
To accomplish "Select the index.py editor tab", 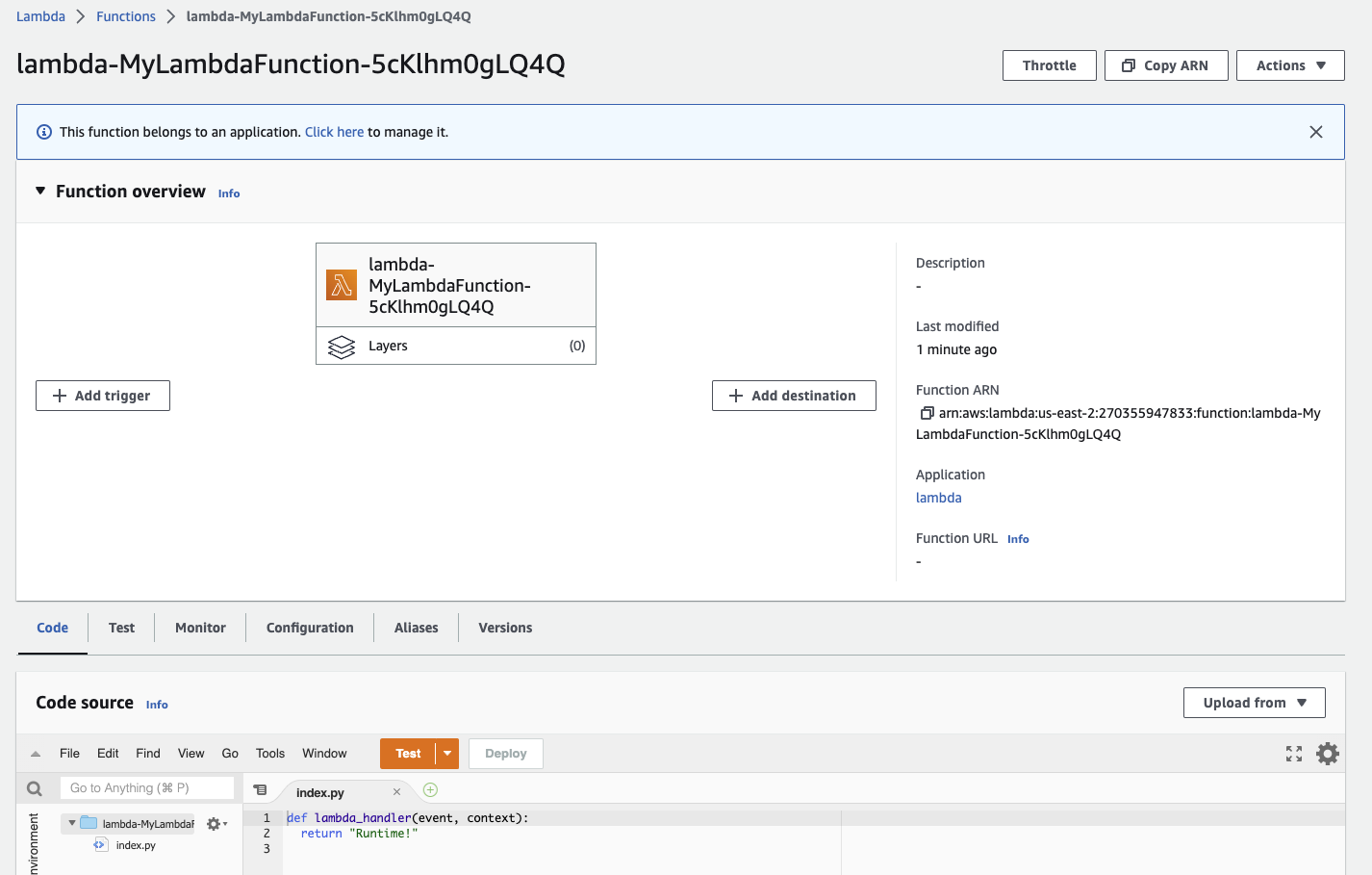I will (320, 792).
